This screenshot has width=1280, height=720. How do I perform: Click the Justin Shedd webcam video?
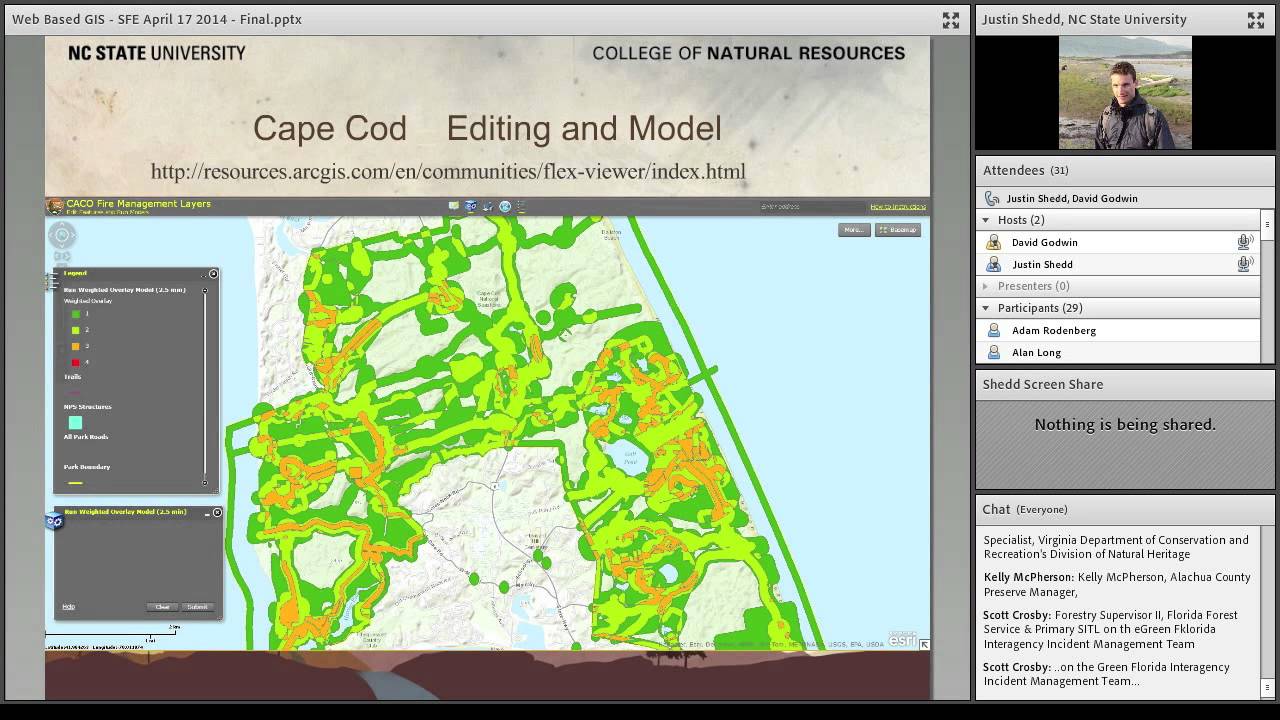point(1125,93)
